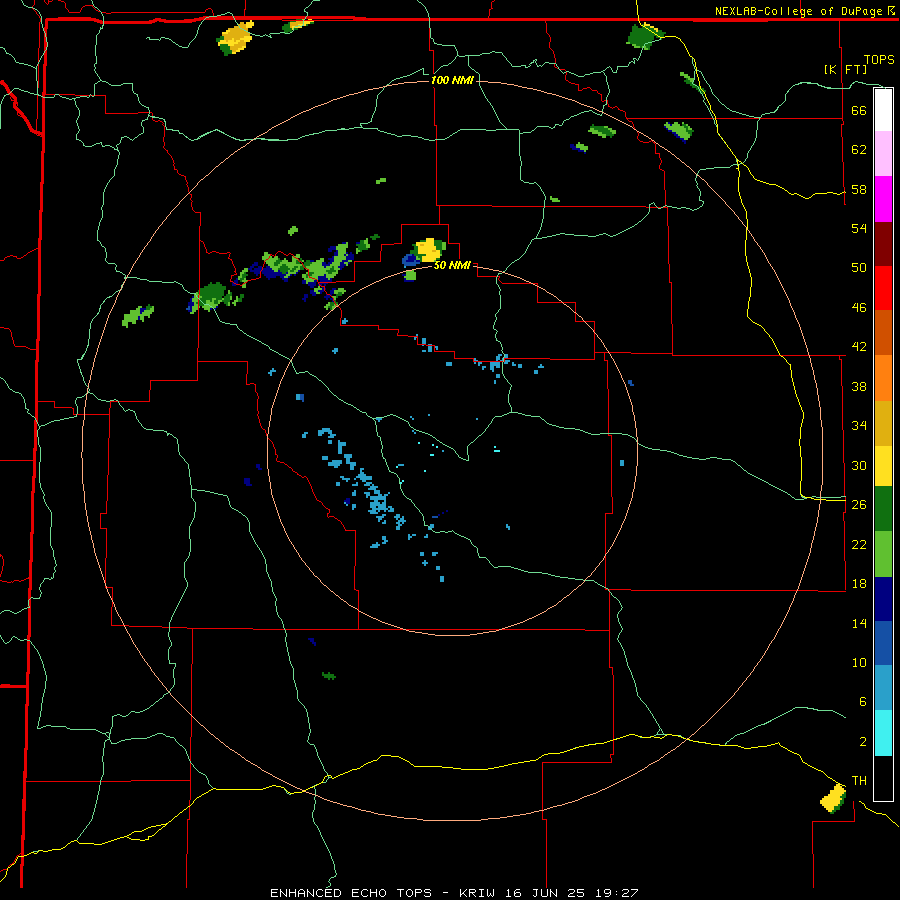The width and height of the screenshot is (900, 900).
Task: Click the yellow echo cell beside the 50 NMI label
Action: click(x=428, y=250)
